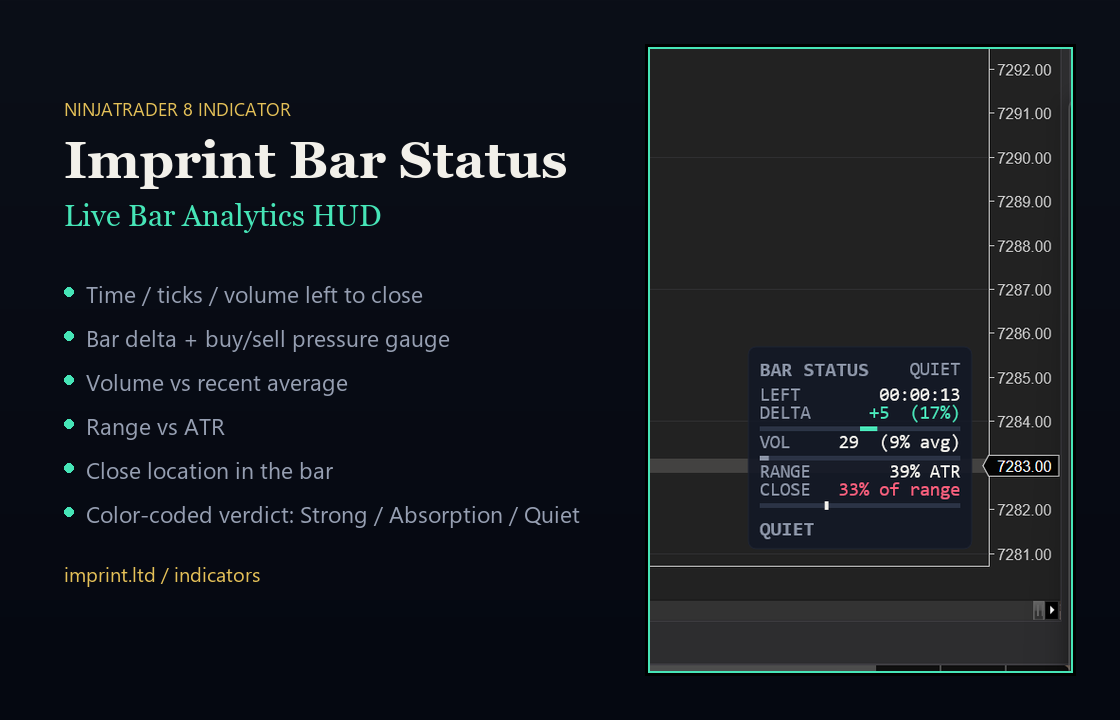This screenshot has width=1120, height=720.
Task: Click the horizontal scrollbar track below the chart
Action: point(841,611)
